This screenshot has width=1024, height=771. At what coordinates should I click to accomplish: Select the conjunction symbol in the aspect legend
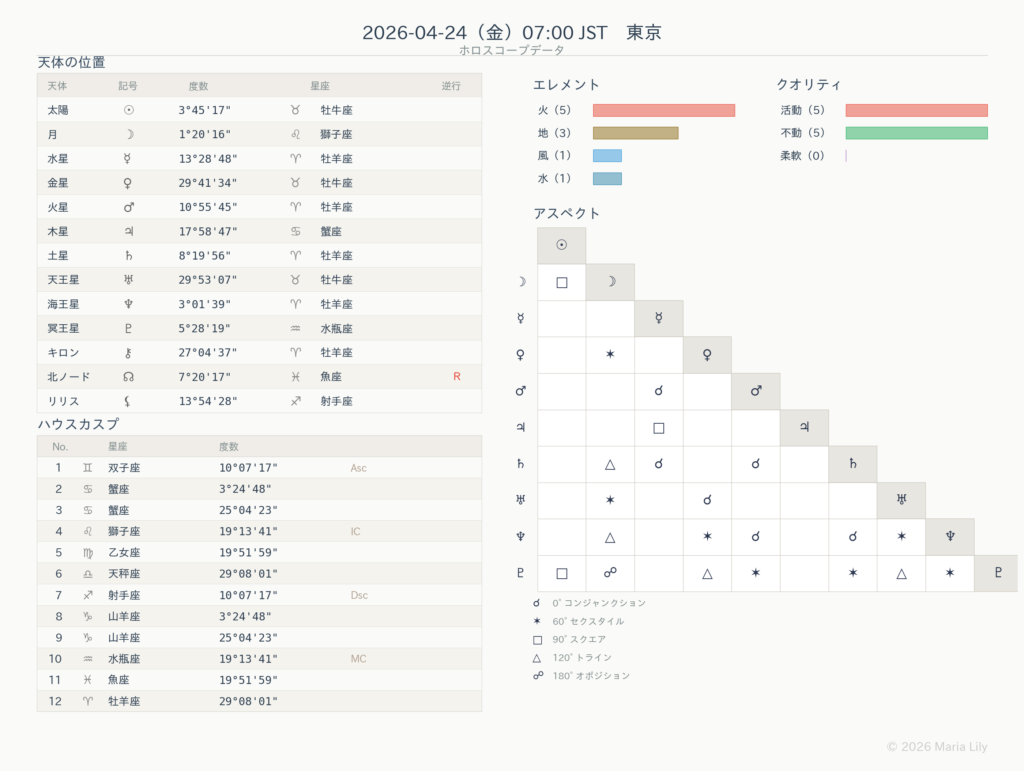[x=538, y=603]
